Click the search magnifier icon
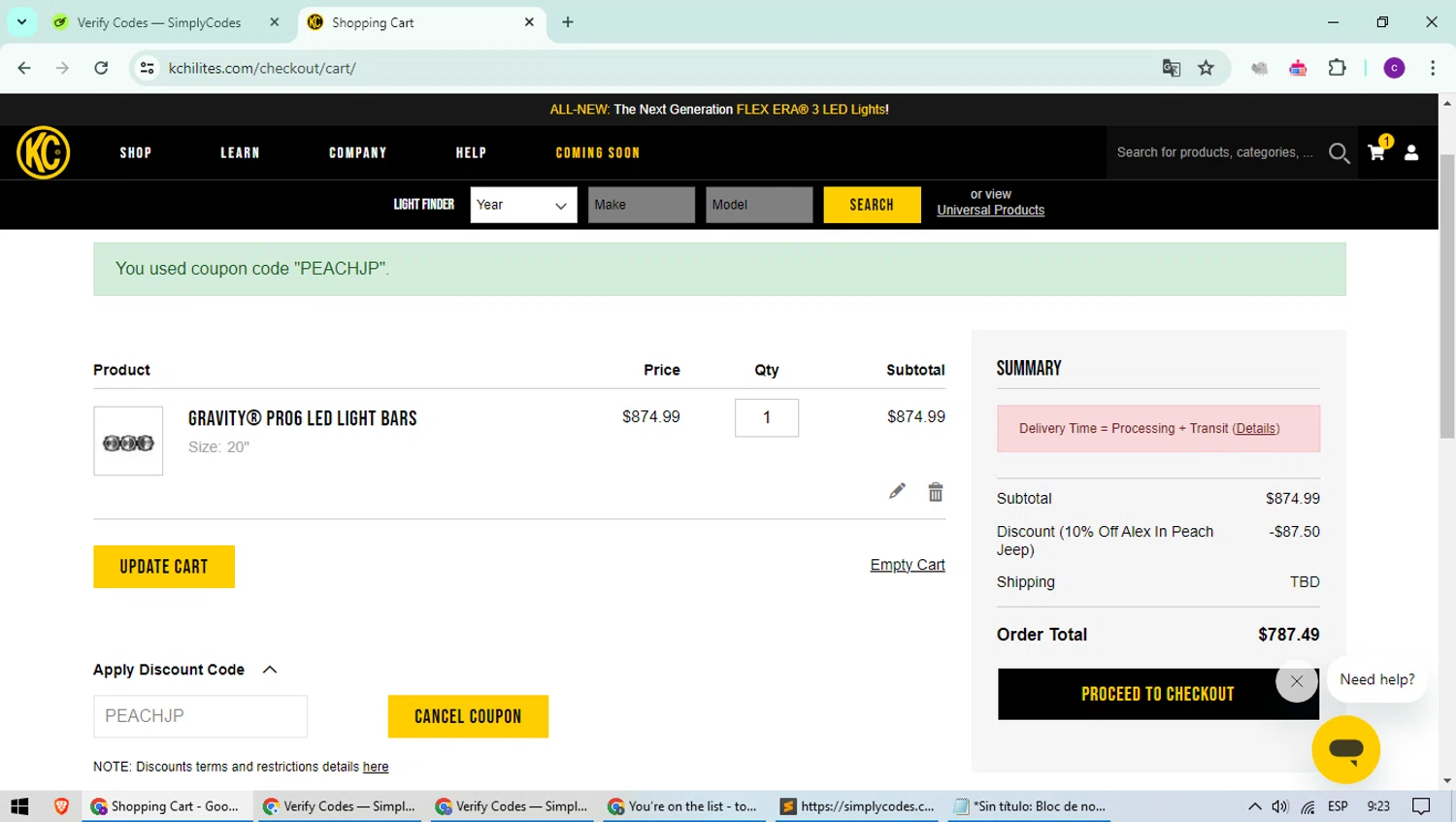 [1340, 152]
